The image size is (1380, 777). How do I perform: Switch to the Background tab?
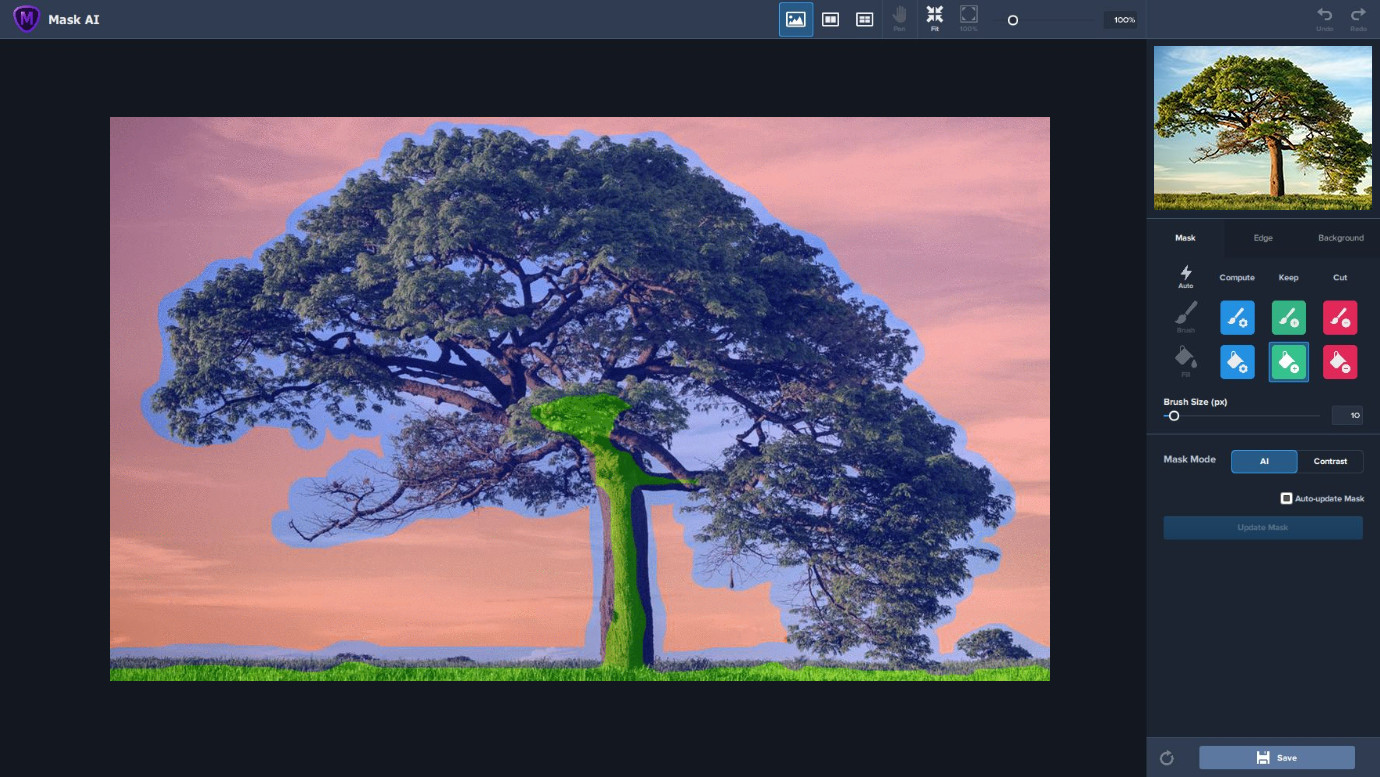tap(1341, 238)
